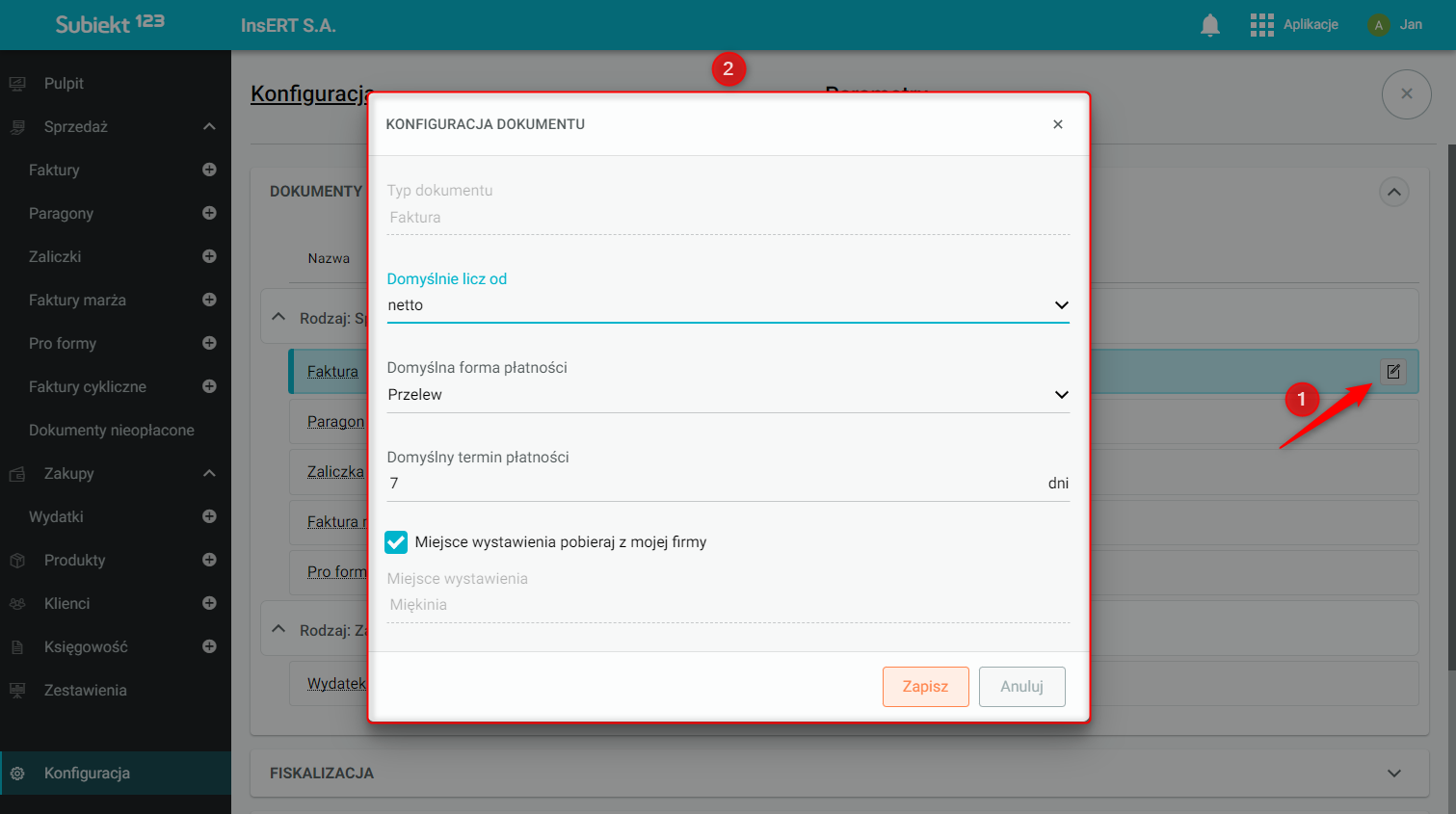
Task: Click the Konfiguracja gear icon in sidebar
Action: pyautogui.click(x=17, y=774)
